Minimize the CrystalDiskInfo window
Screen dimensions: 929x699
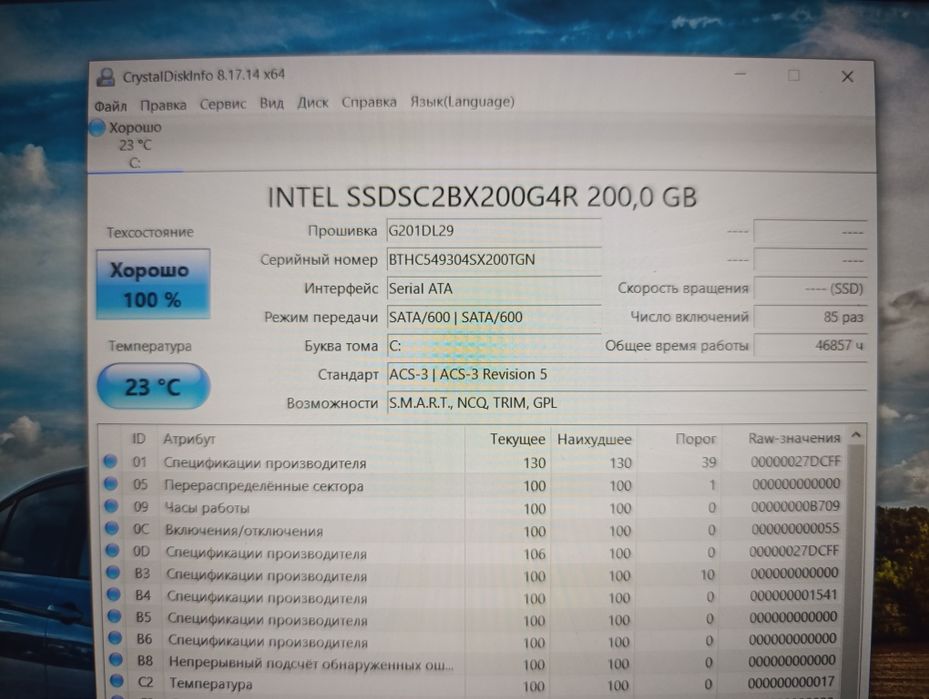[740, 75]
